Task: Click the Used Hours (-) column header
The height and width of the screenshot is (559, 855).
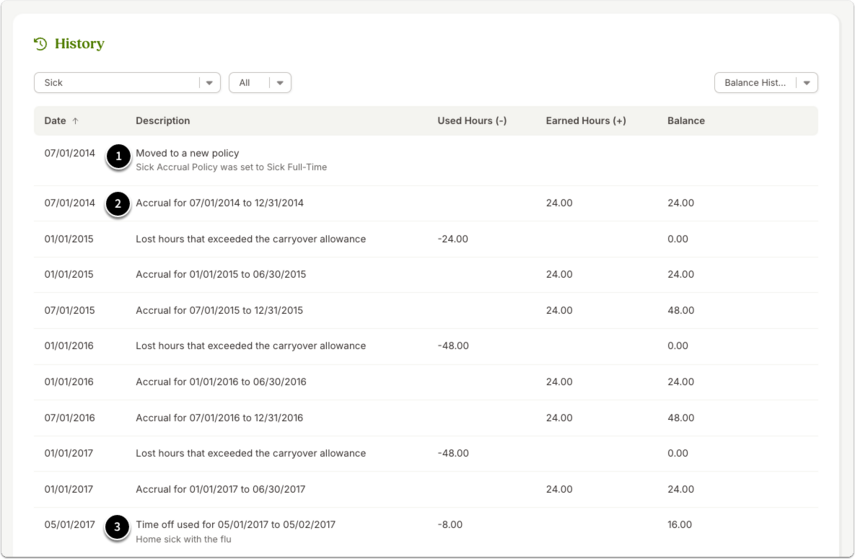Action: click(472, 121)
